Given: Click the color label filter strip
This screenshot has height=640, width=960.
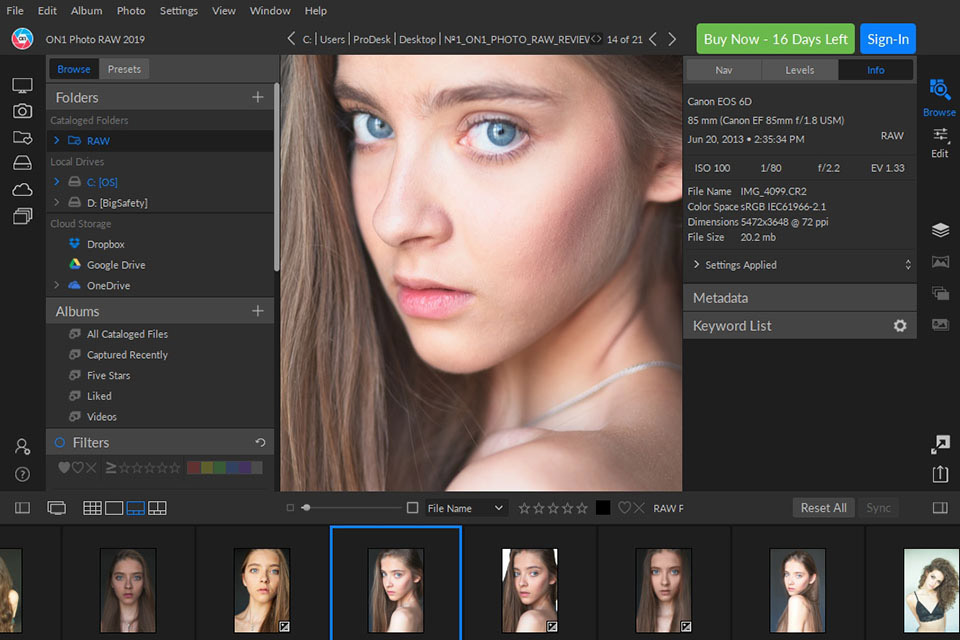Looking at the screenshot, I should (225, 468).
